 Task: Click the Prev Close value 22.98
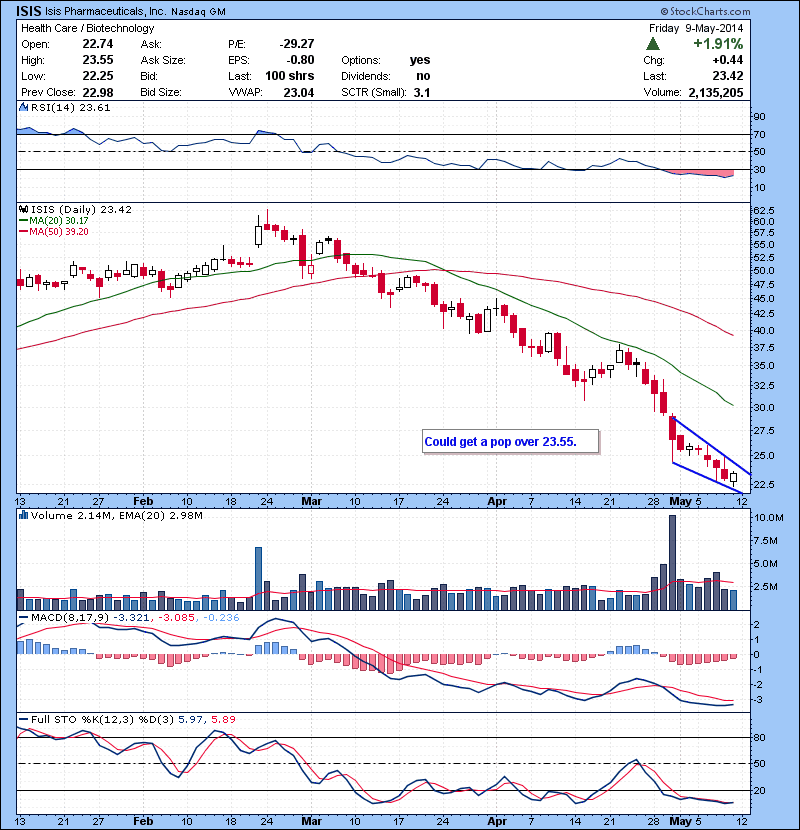[x=98, y=93]
